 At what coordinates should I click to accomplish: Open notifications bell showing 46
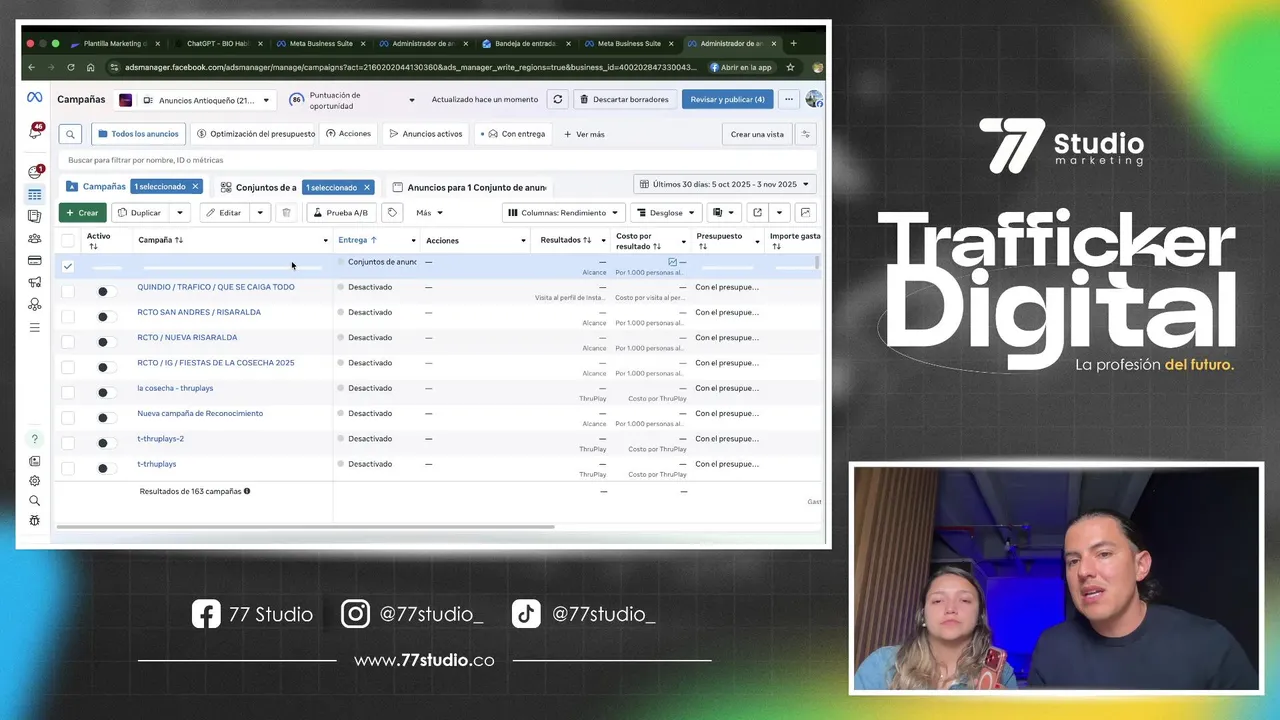[x=35, y=132]
